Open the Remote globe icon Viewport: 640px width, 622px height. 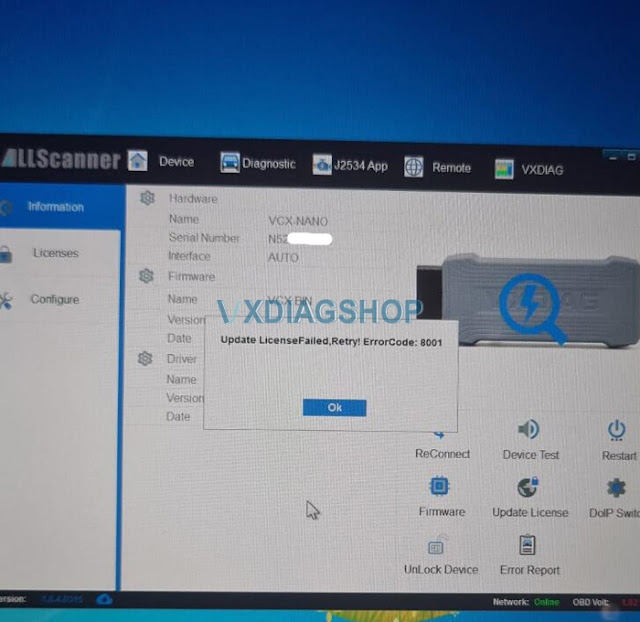pyautogui.click(x=413, y=167)
